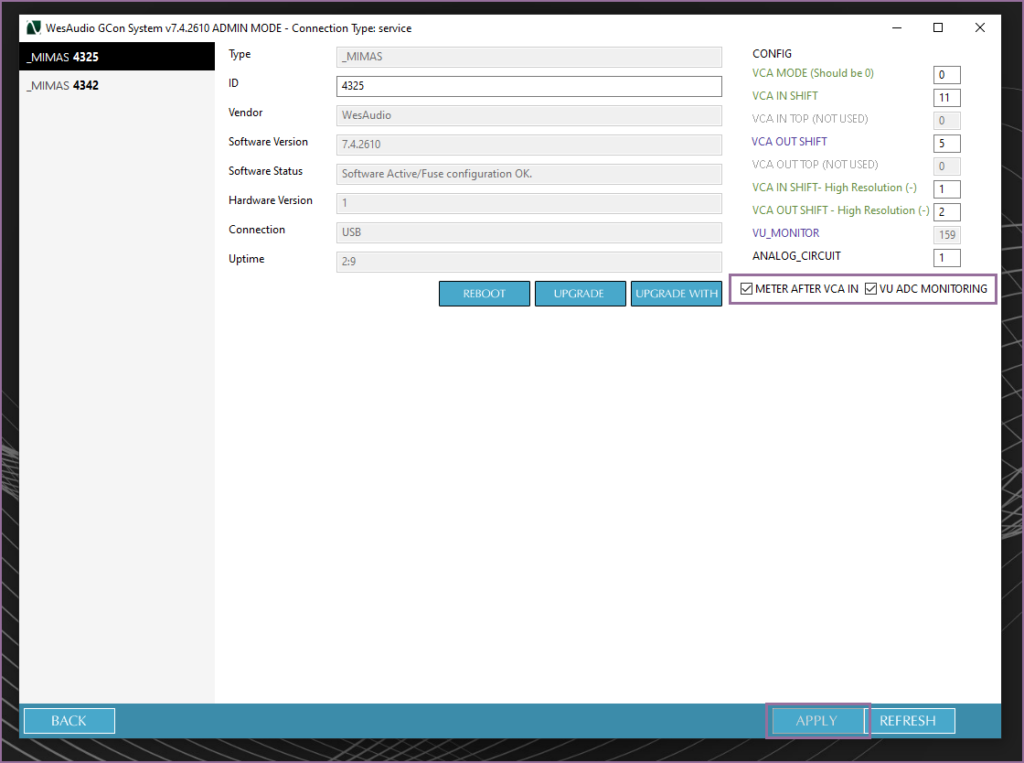Click the WesAudio app icon in title bar
The height and width of the screenshot is (763, 1024).
point(33,28)
